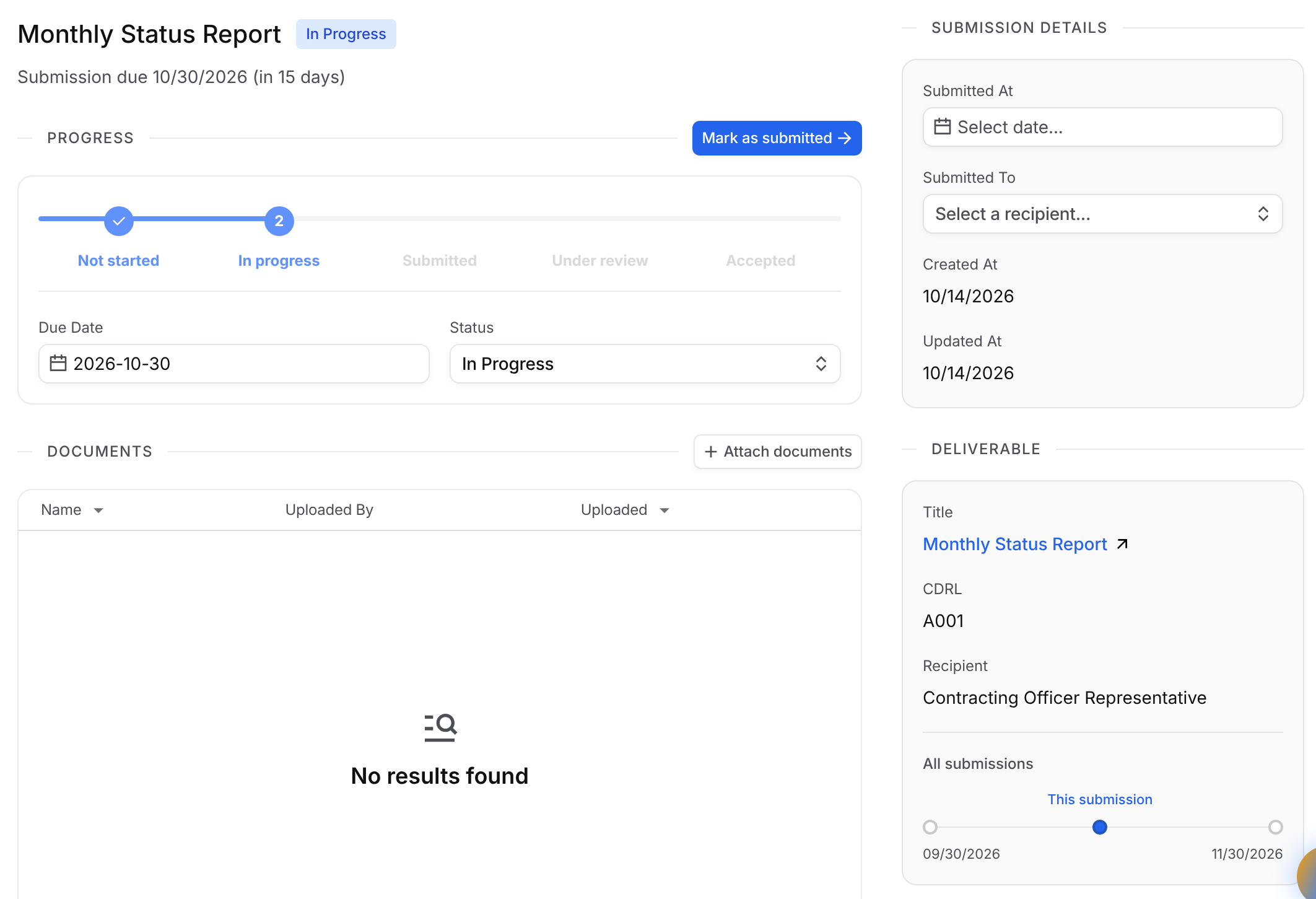Select the Under review progress step label

pyautogui.click(x=600, y=261)
